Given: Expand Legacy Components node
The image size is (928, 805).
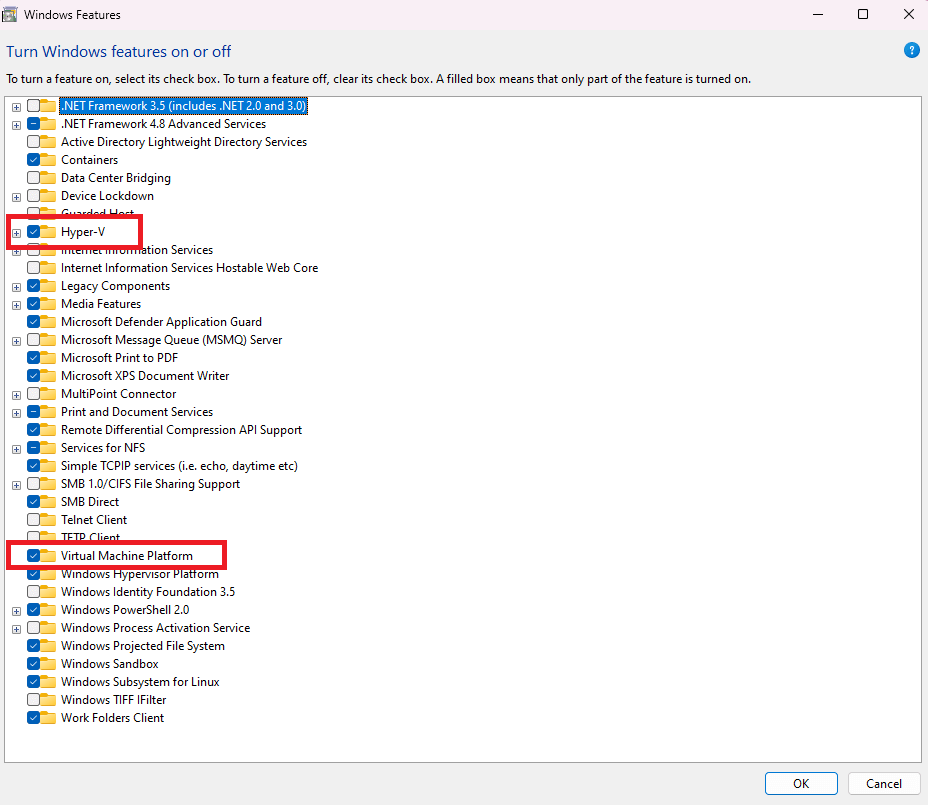Looking at the screenshot, I should click(x=17, y=287).
